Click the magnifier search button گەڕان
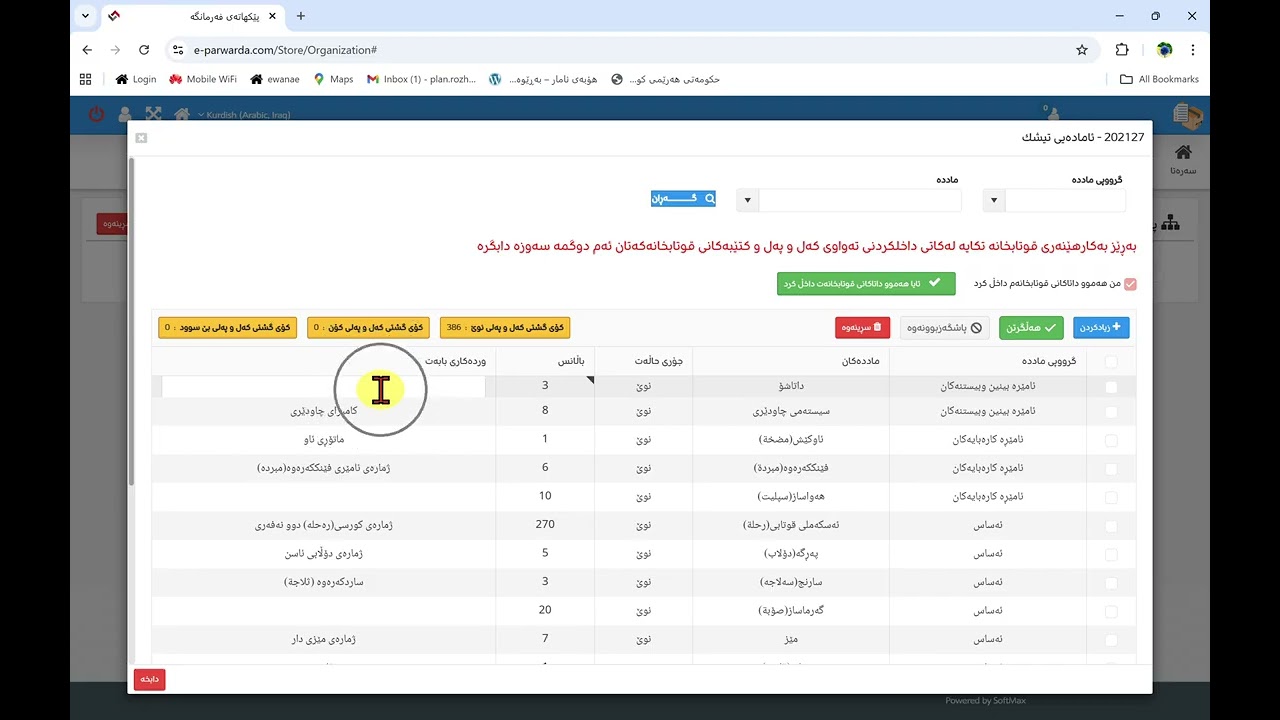 tap(684, 199)
